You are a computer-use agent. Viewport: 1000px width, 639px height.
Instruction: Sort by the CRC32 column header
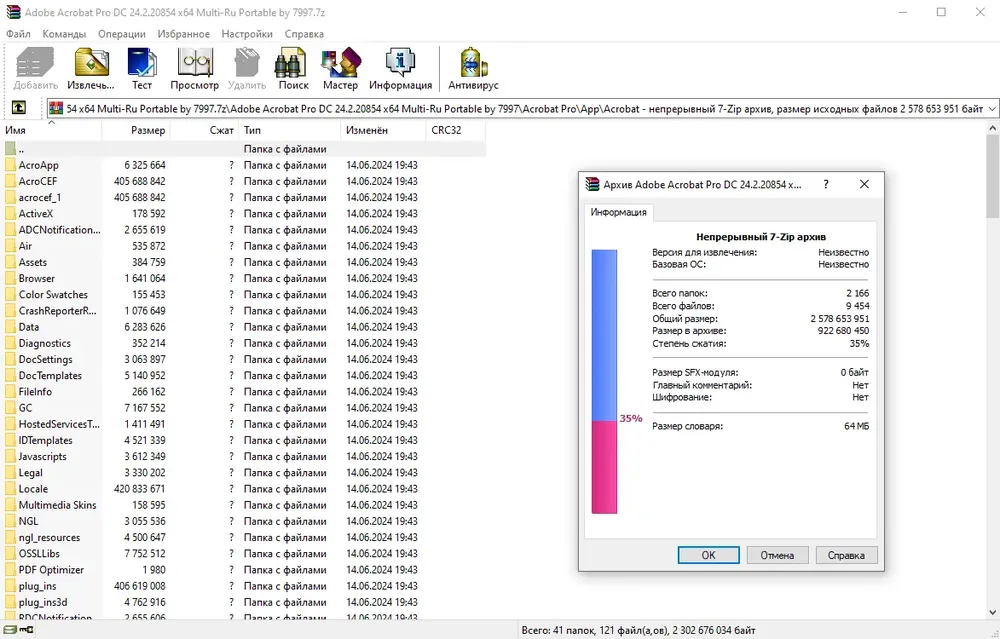[x=455, y=130]
